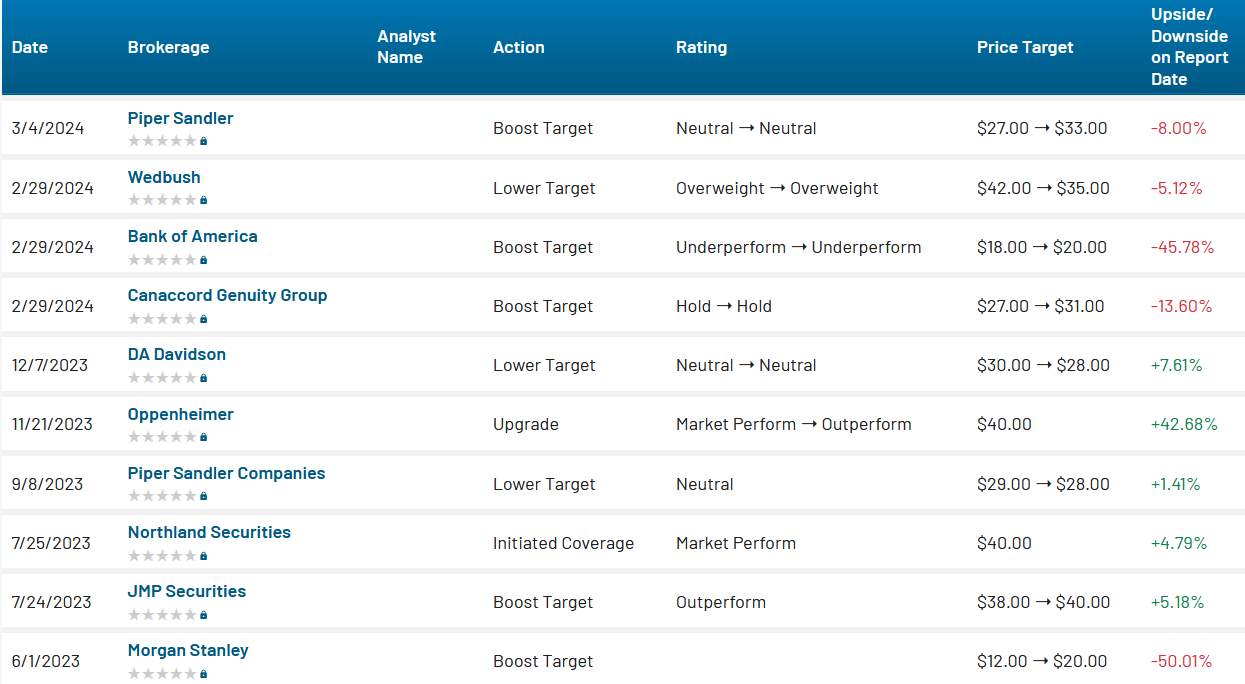
Task: Click the lock icon under Bank of America
Action: (x=204, y=260)
